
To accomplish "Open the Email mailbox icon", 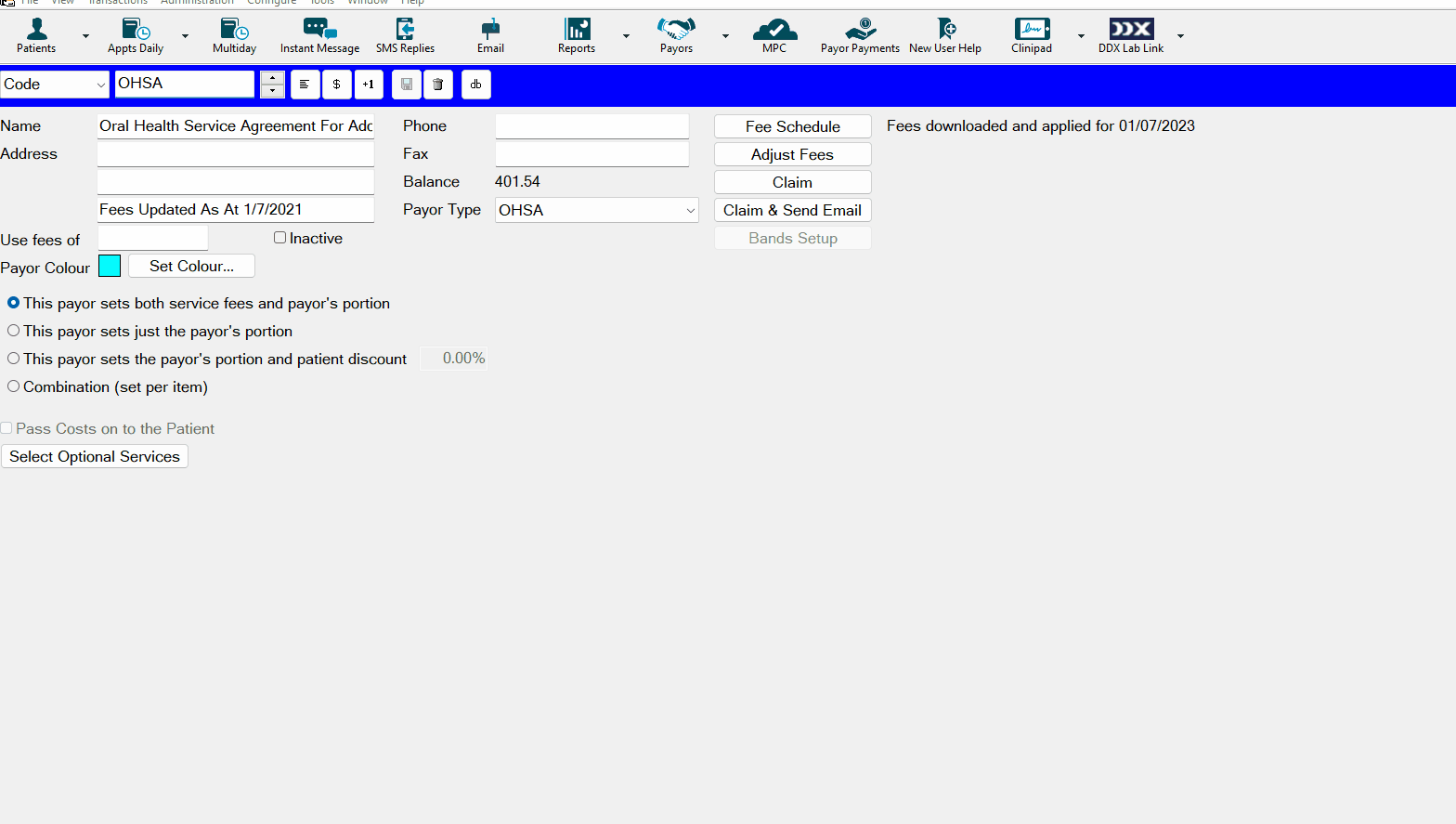I will click(490, 36).
